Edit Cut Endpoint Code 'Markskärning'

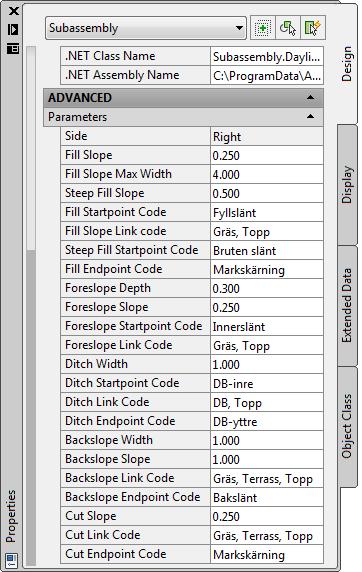point(267,554)
